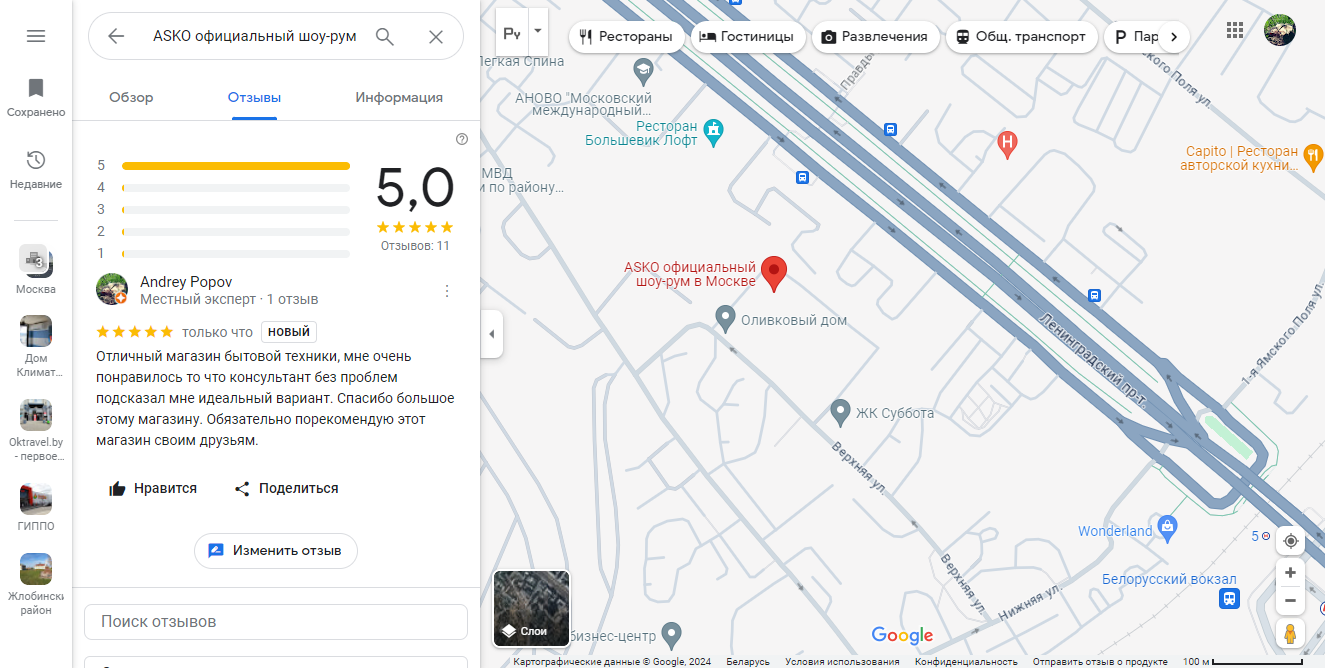1325x668 pixels.
Task: Click the ASKO search text field
Action: coord(255,36)
